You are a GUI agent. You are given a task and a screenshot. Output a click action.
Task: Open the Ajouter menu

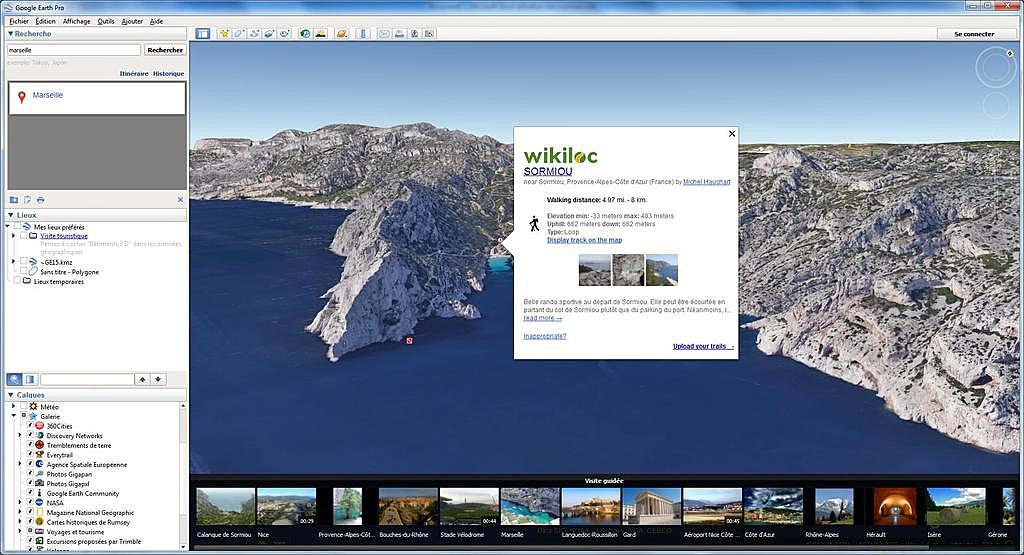(x=132, y=21)
